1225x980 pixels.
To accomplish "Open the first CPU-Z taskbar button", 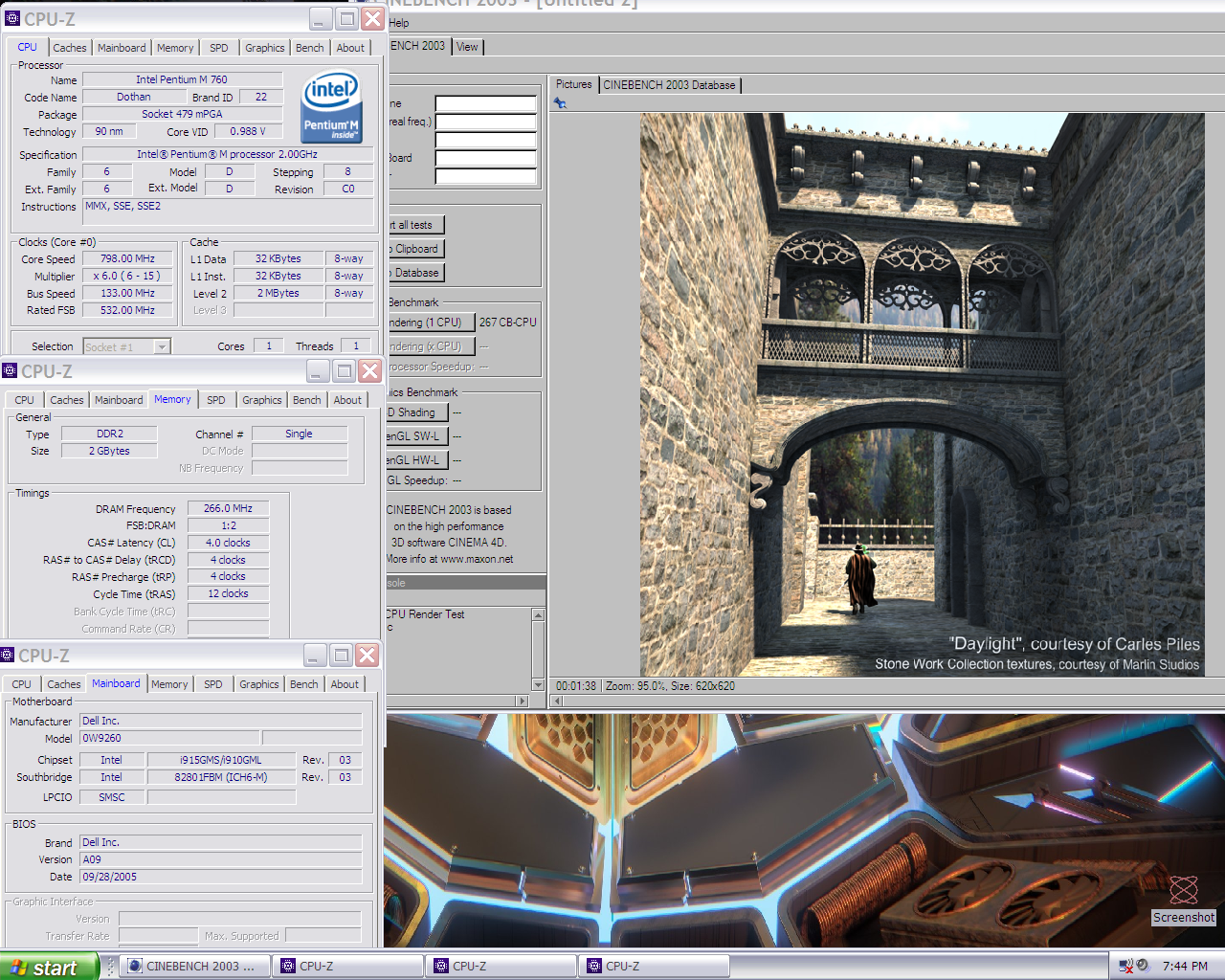I will (348, 967).
